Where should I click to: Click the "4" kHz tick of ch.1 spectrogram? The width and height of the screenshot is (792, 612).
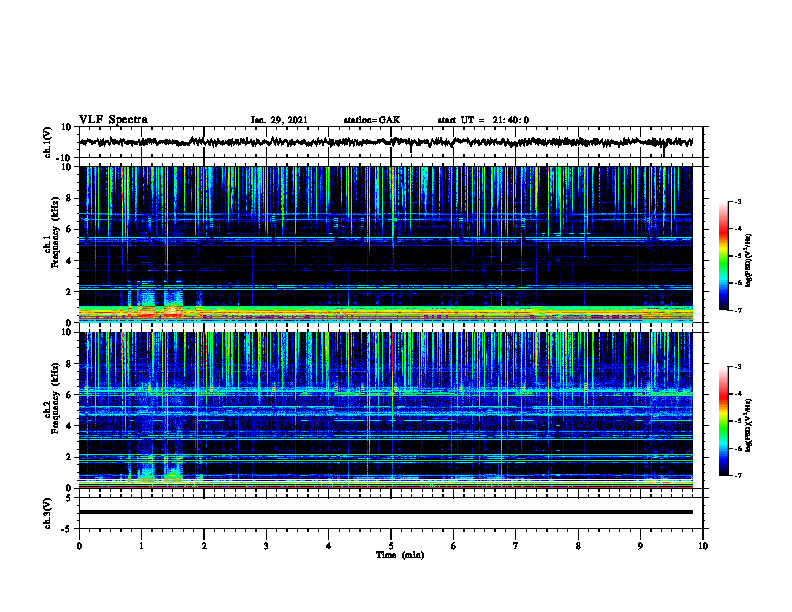(x=69, y=261)
